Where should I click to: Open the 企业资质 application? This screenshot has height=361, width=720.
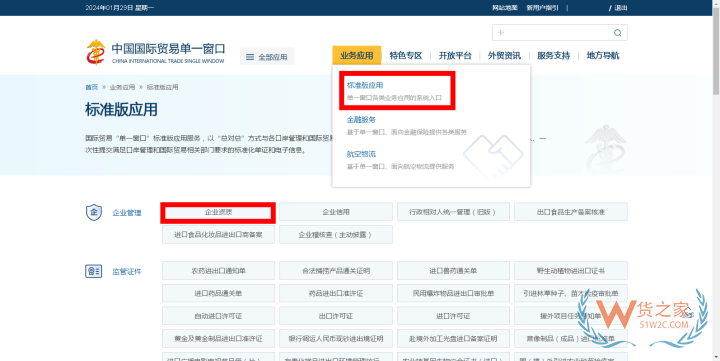(218, 212)
